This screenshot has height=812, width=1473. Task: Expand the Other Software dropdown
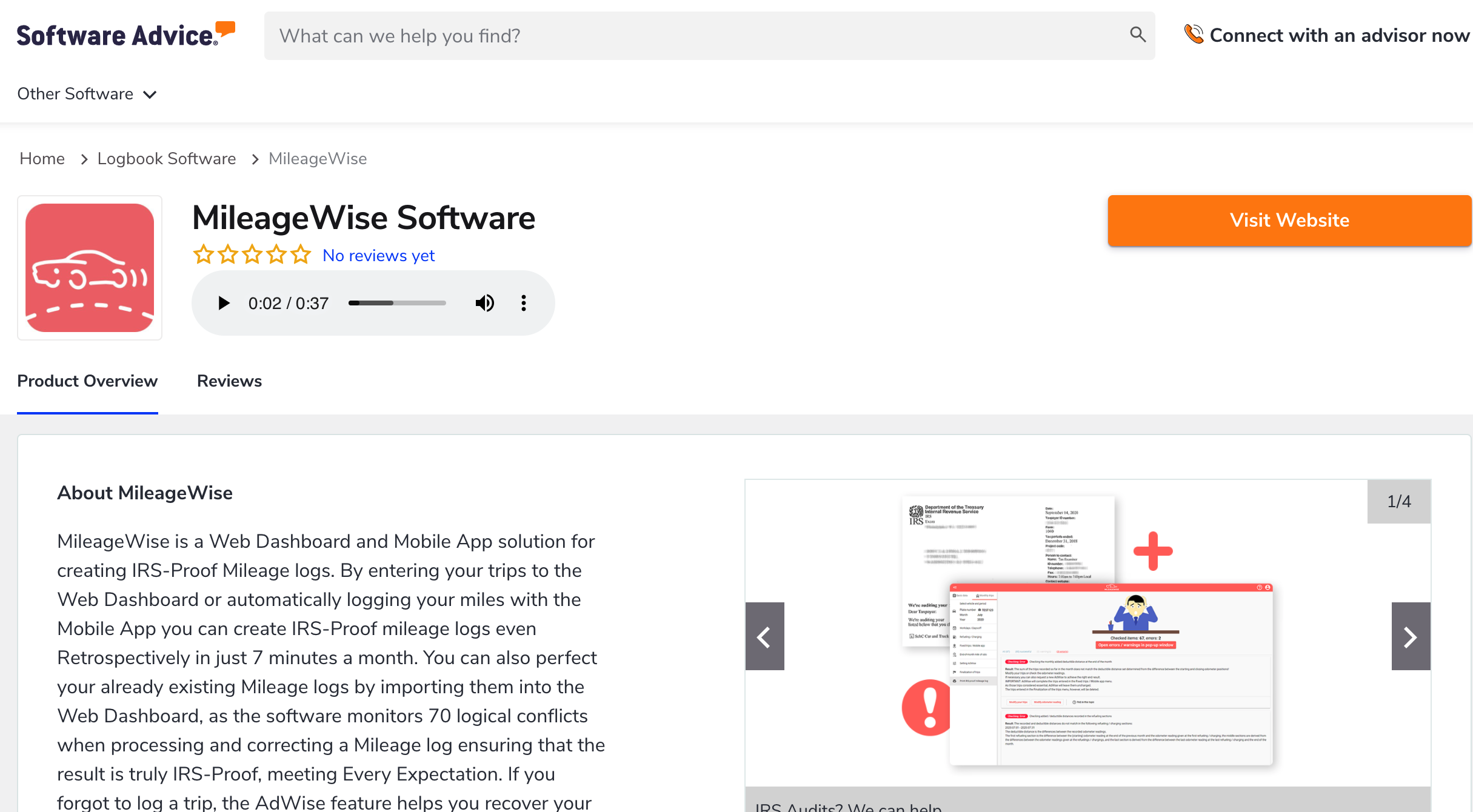[87, 94]
